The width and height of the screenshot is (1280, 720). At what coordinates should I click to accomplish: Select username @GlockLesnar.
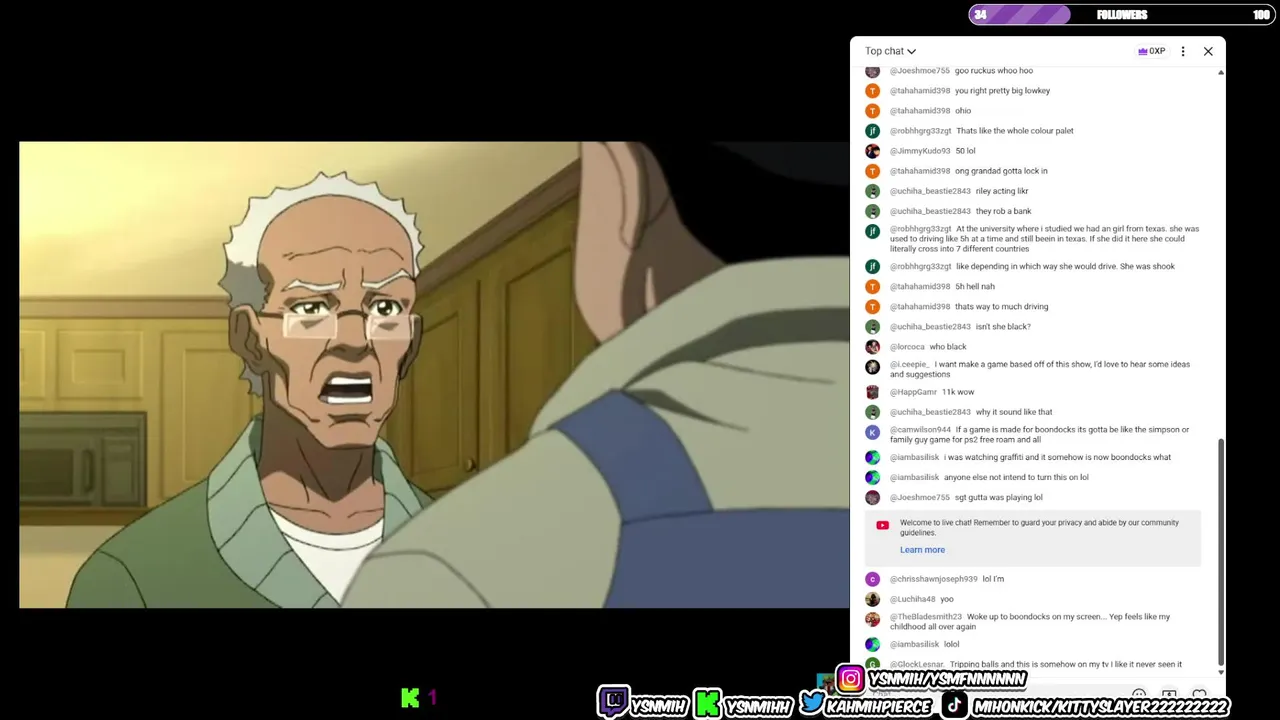[x=917, y=664]
